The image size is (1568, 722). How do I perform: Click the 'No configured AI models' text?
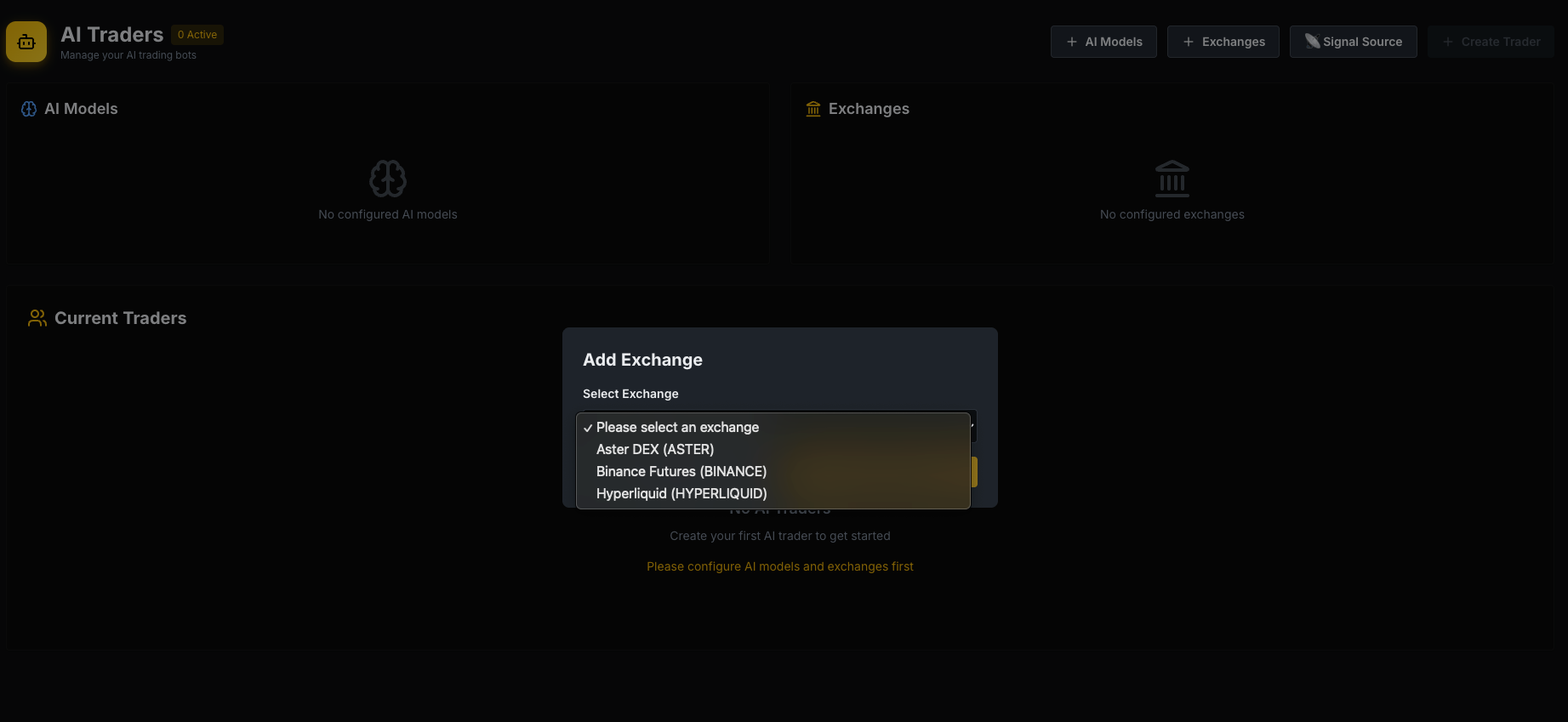[x=388, y=214]
